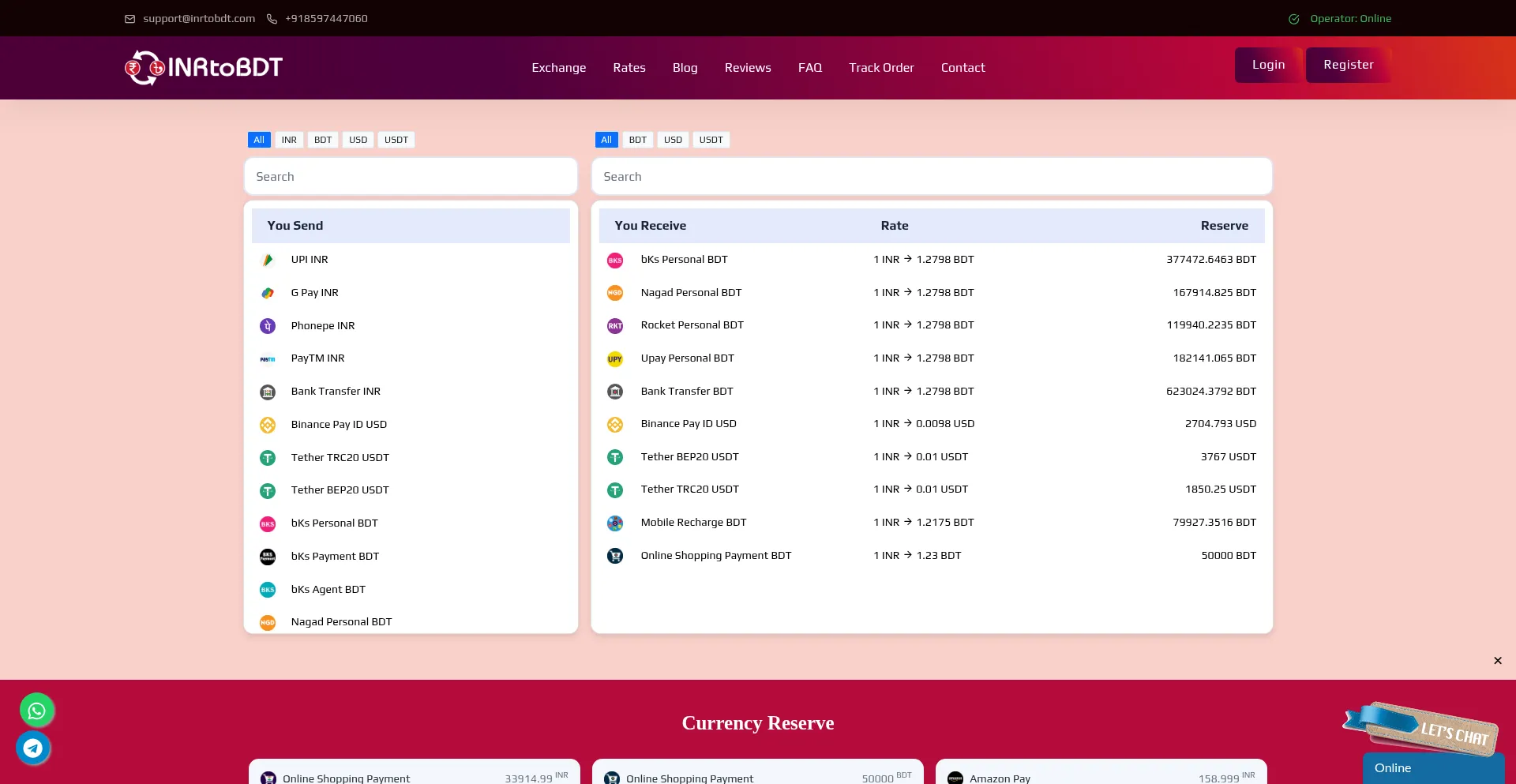The image size is (1516, 784).
Task: Click bKs Personal BDT icon in You Receive
Action: pos(615,260)
